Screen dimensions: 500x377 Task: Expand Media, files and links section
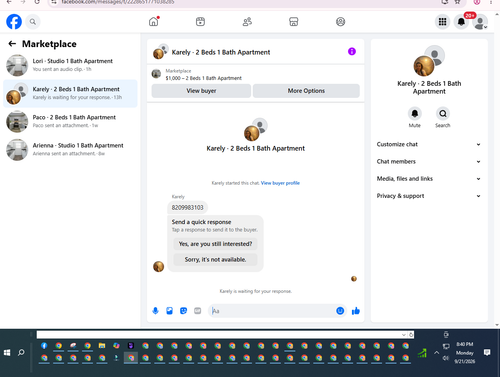click(x=429, y=179)
